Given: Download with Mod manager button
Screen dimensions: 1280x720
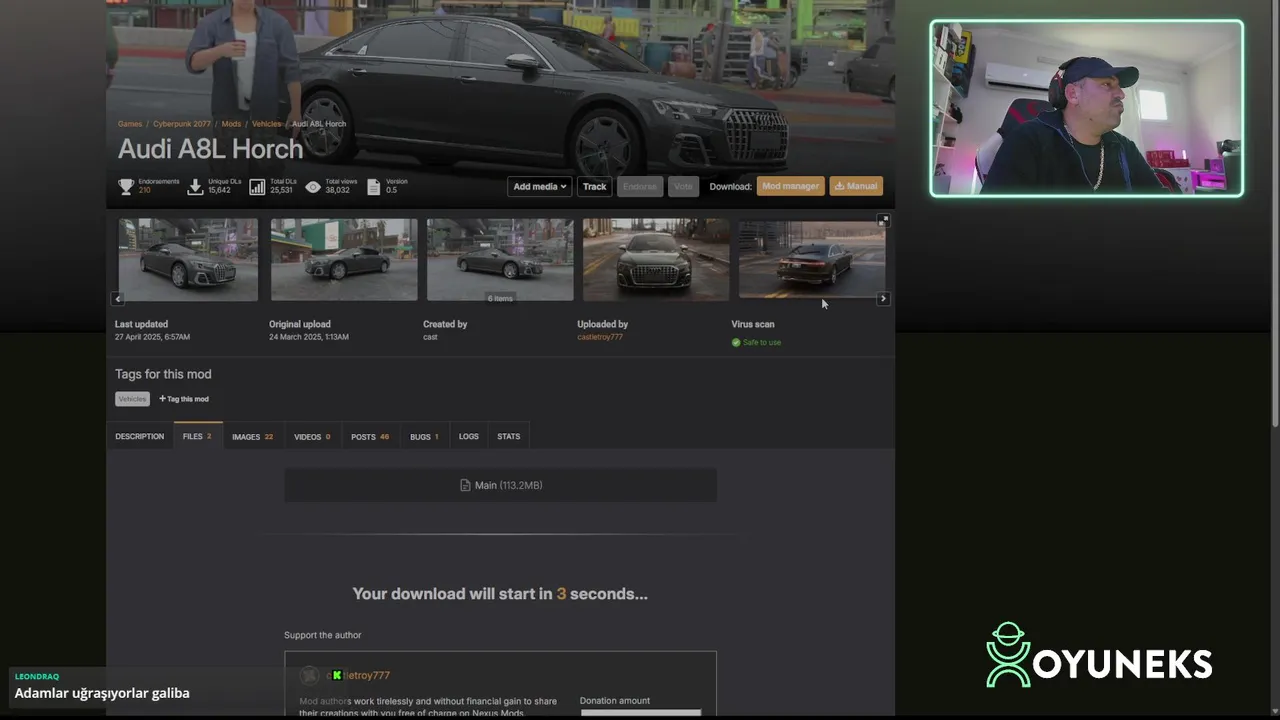Looking at the screenshot, I should tap(791, 186).
